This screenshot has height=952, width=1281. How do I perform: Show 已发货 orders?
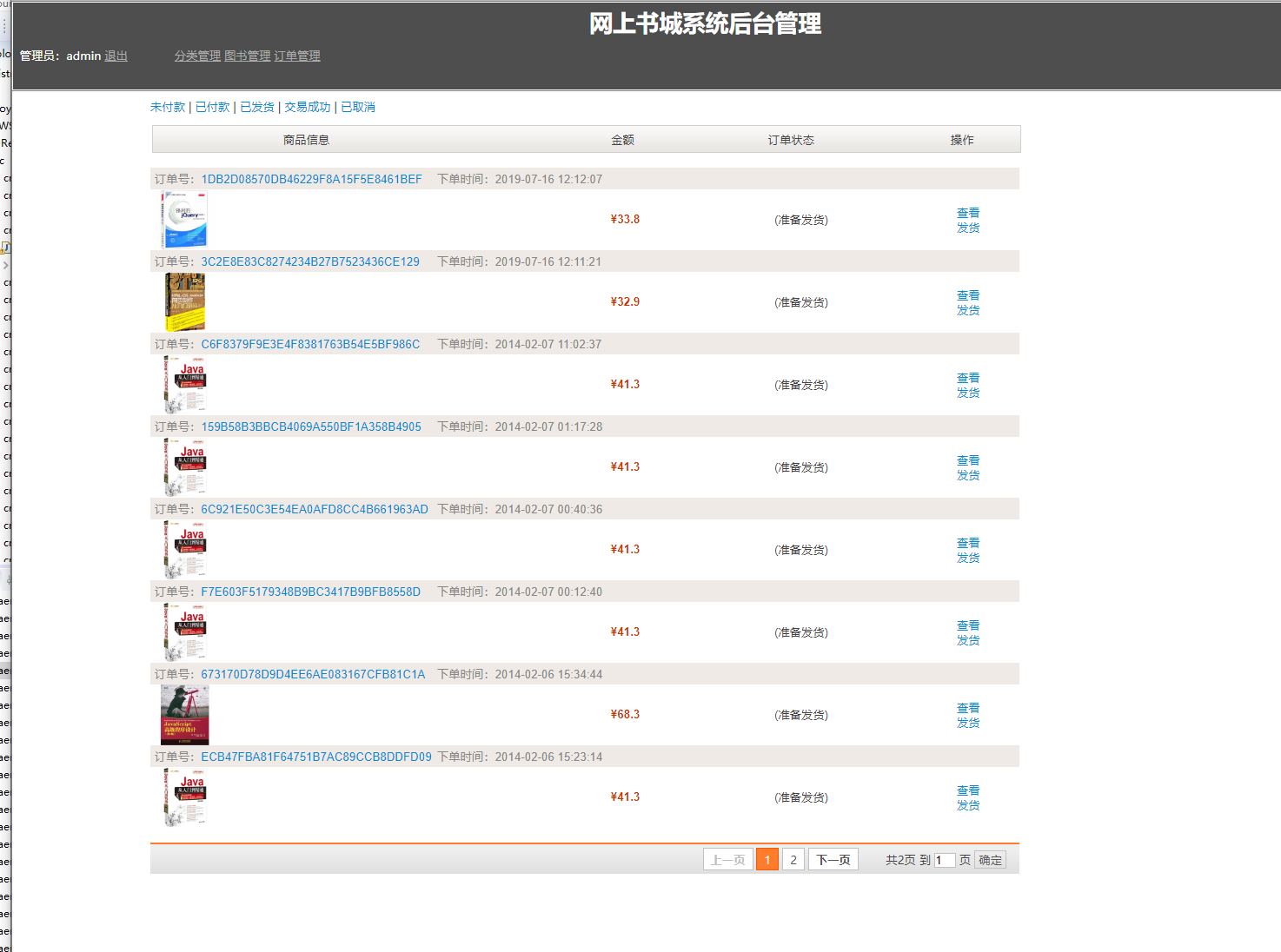click(x=256, y=106)
